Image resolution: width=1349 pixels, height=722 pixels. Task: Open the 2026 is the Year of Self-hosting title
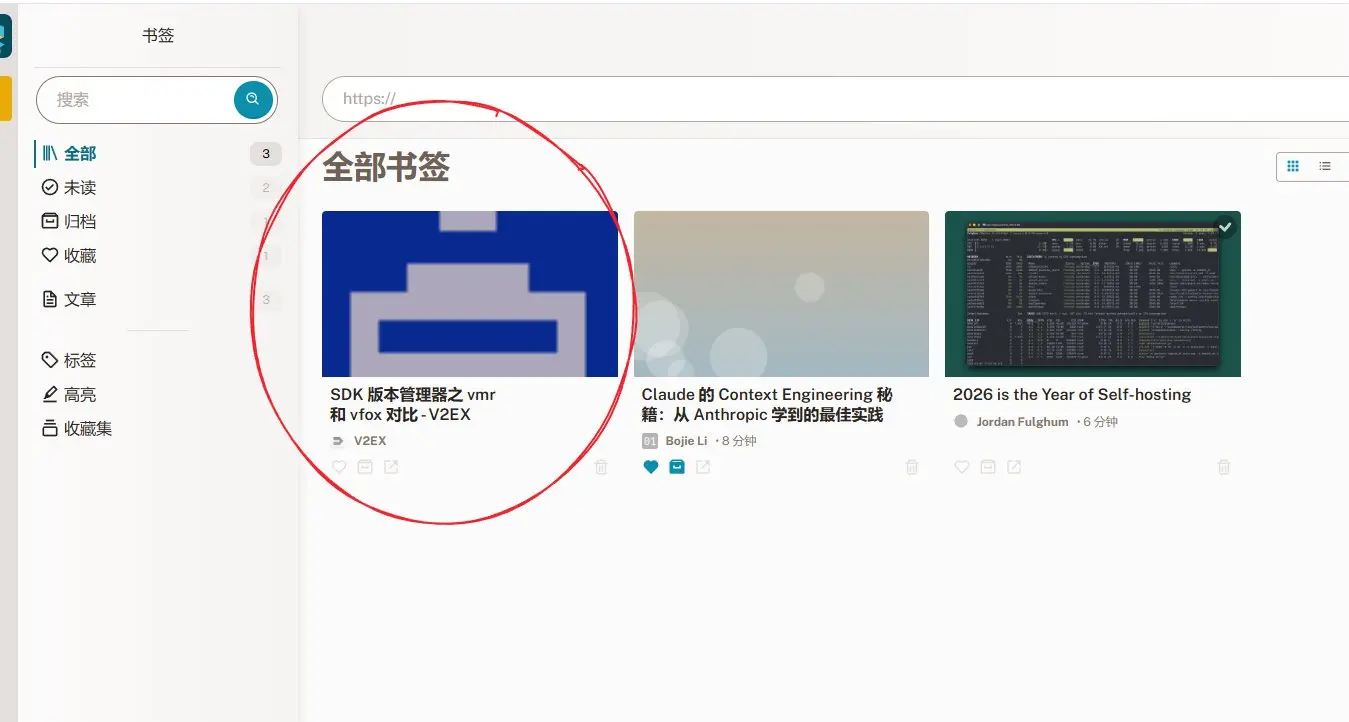1072,395
